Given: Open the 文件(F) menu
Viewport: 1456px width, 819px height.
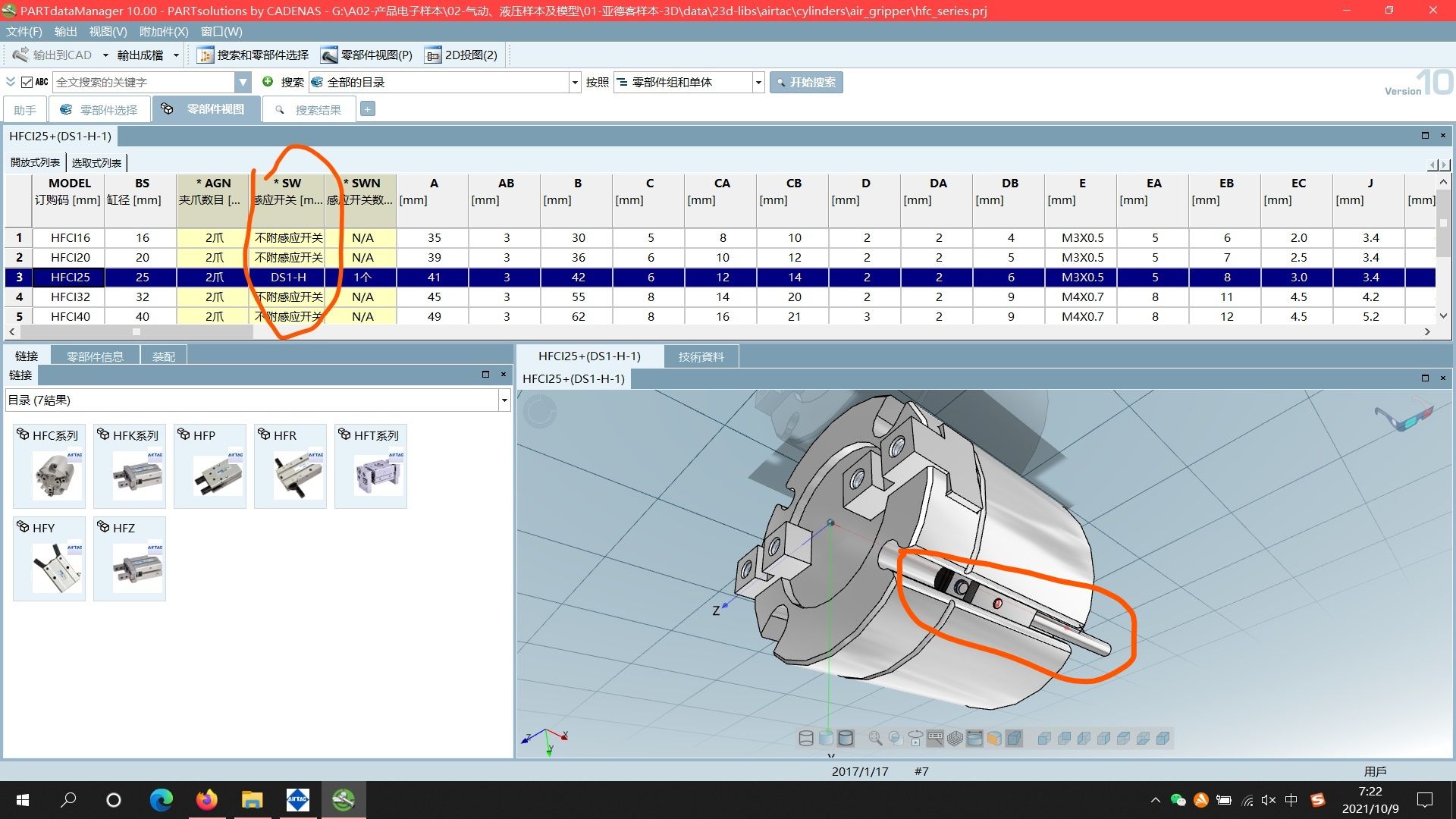Looking at the screenshot, I should pos(24,31).
